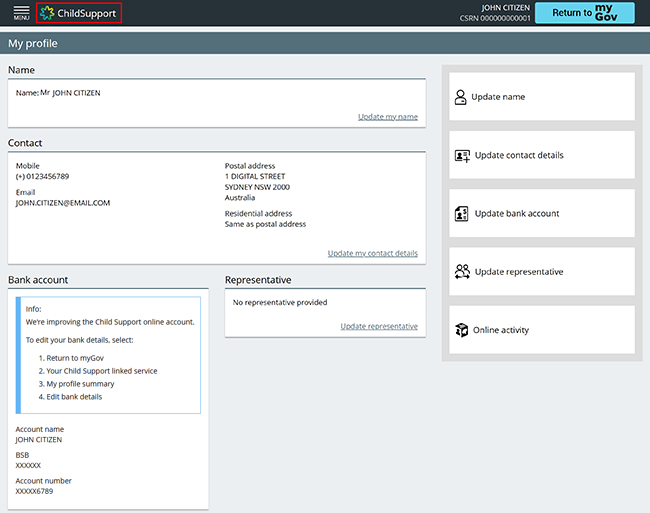Click the bank account icon tile
The image size is (650, 513).
tap(462, 214)
